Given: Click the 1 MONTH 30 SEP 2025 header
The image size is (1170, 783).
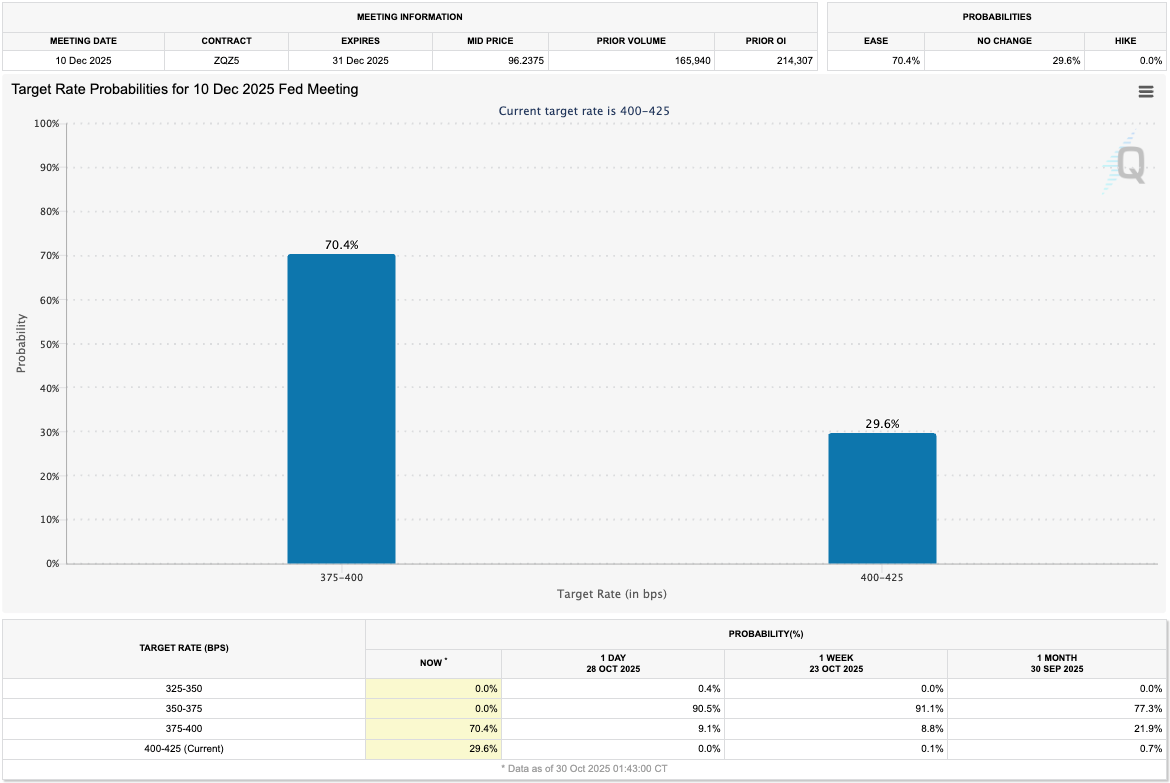Looking at the screenshot, I should (x=1058, y=663).
